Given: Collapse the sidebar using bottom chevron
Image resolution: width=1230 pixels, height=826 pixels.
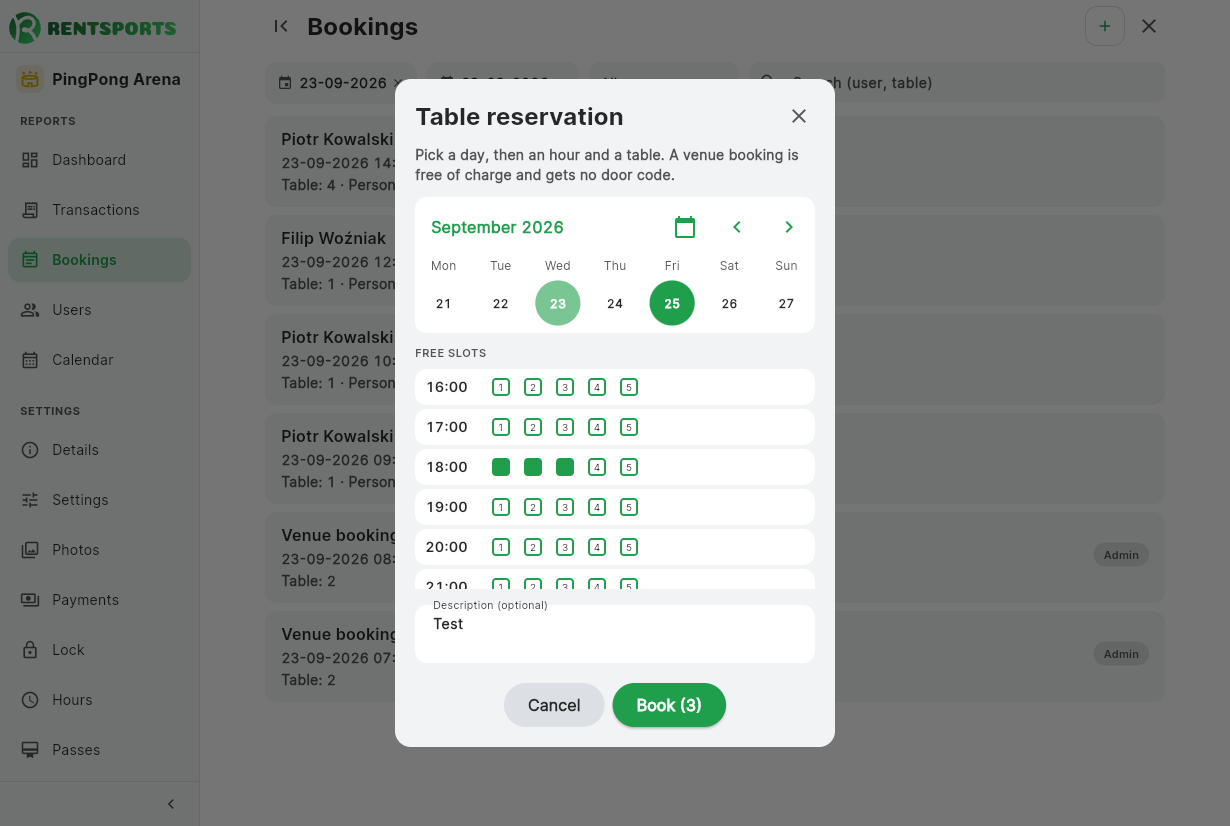Looking at the screenshot, I should coord(171,804).
